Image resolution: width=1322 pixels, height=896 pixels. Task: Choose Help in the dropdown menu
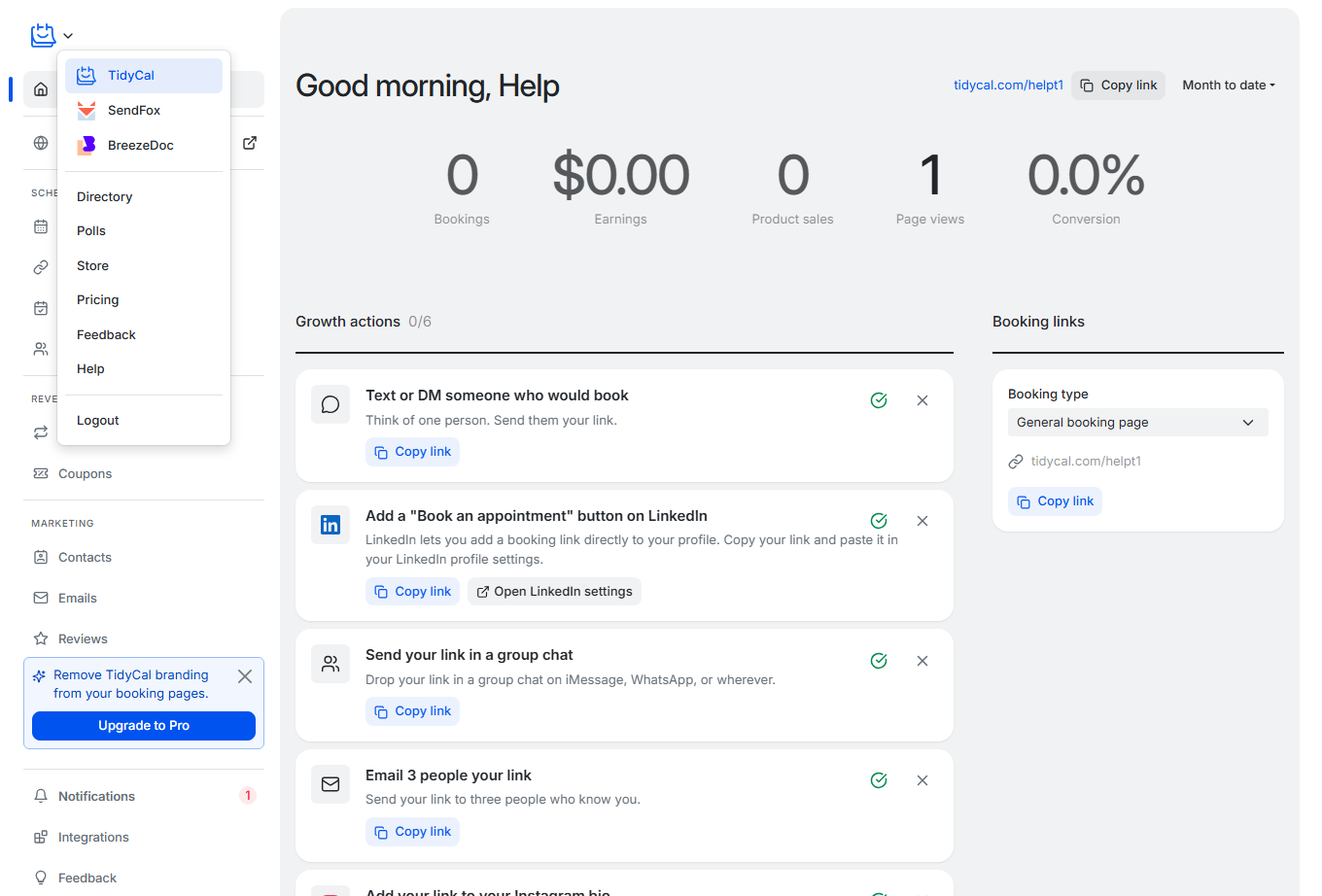point(144,369)
